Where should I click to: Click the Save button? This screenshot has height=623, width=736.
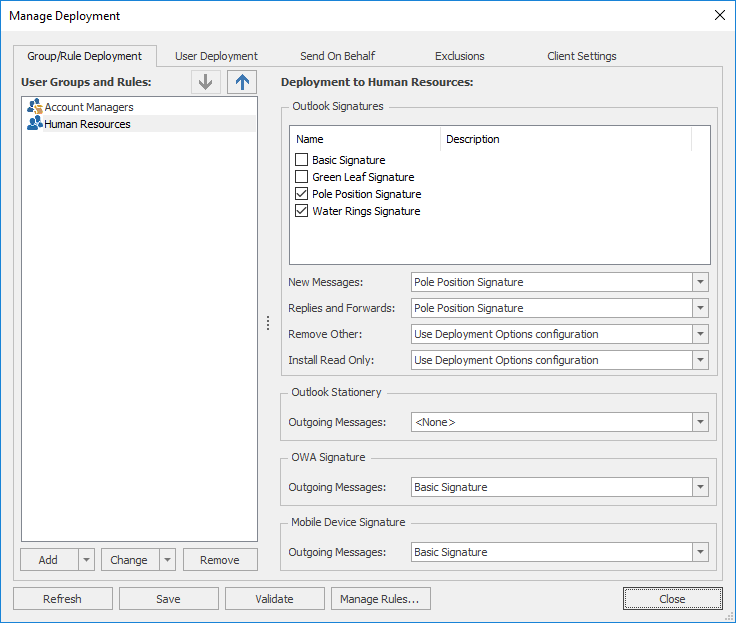pos(168,599)
